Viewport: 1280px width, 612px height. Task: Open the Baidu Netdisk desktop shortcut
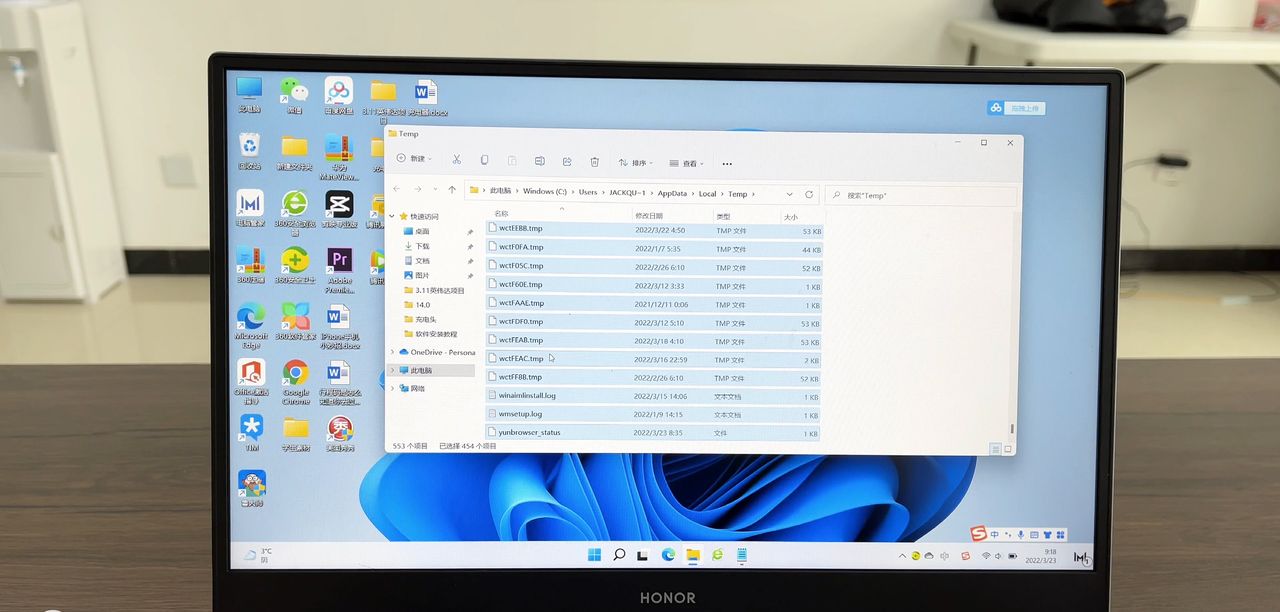338,96
